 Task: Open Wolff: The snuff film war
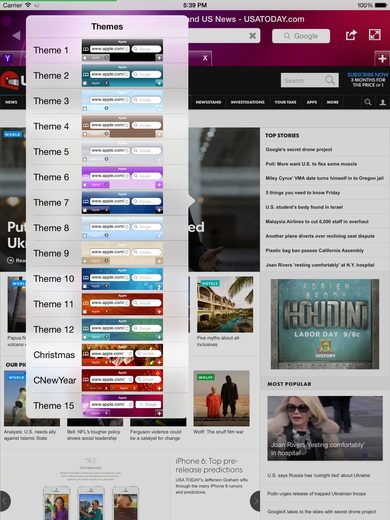[x=218, y=432]
